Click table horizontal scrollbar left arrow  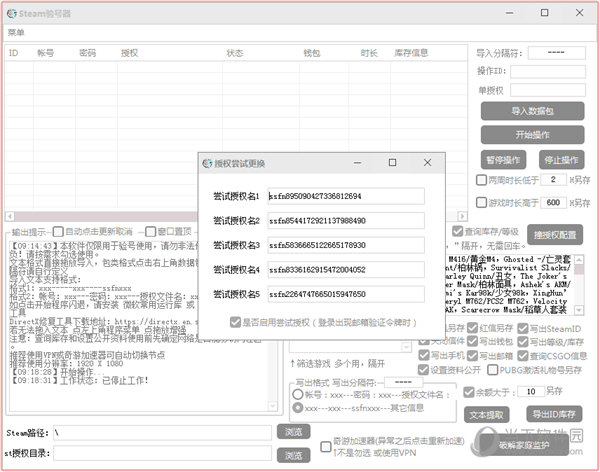pyautogui.click(x=10, y=216)
